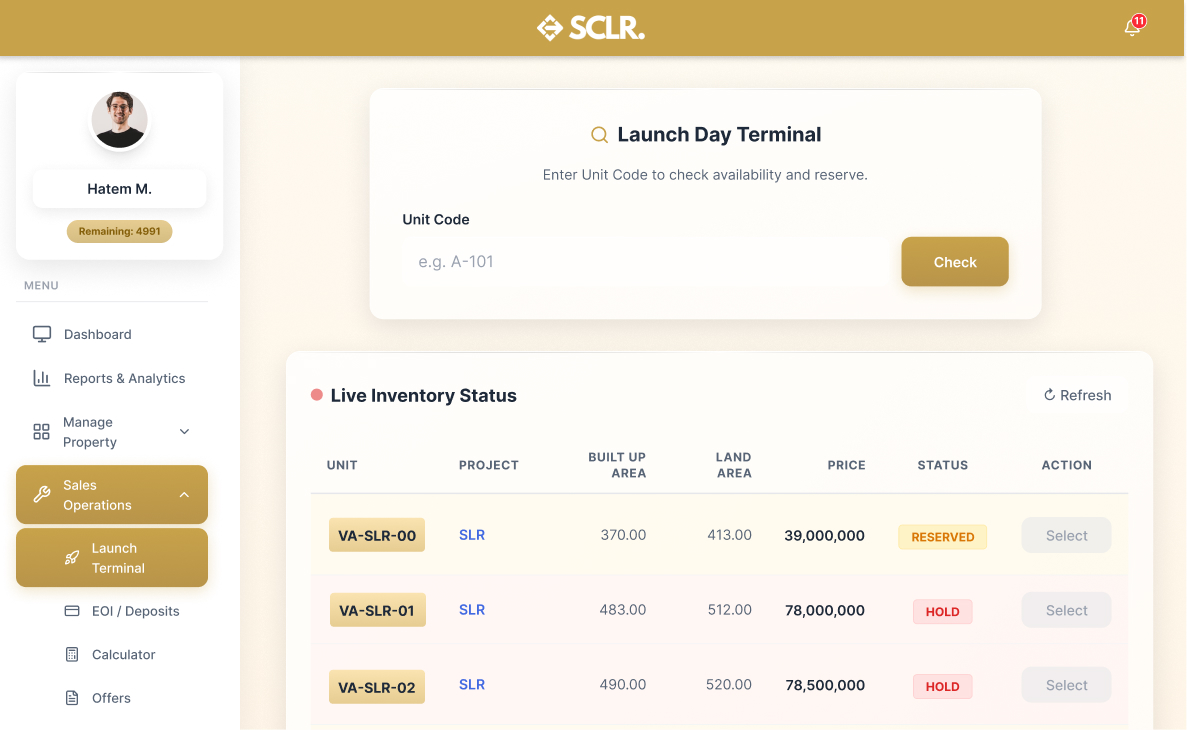Screen dimensions: 1187x730
Task: Click the Offers document icon
Action: pos(72,698)
